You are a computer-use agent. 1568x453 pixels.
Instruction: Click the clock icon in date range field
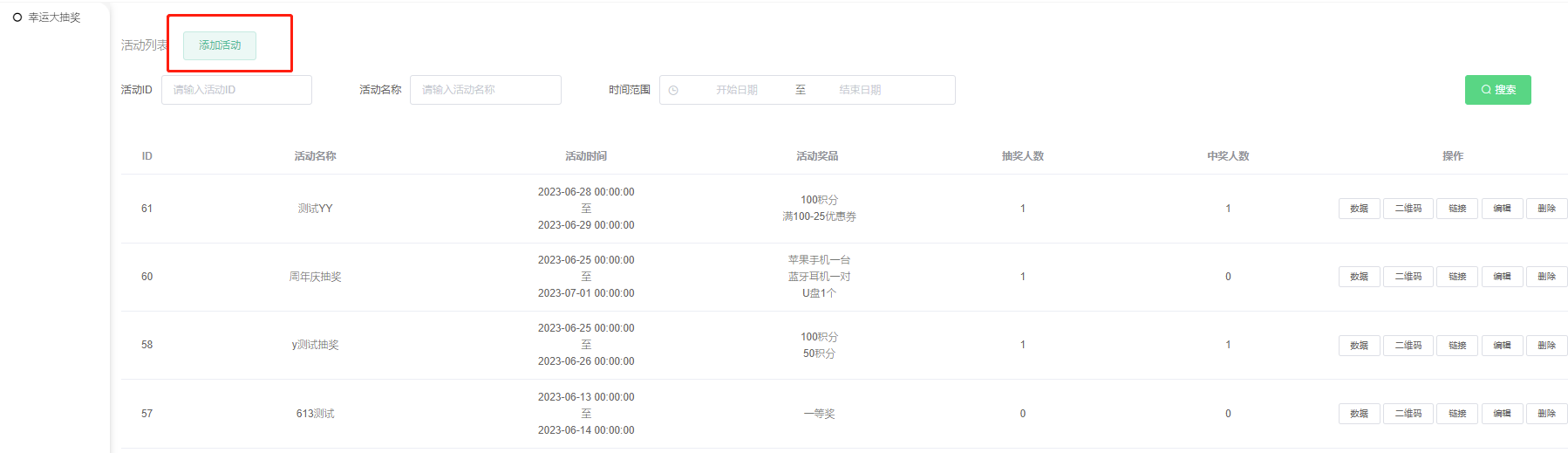(673, 90)
